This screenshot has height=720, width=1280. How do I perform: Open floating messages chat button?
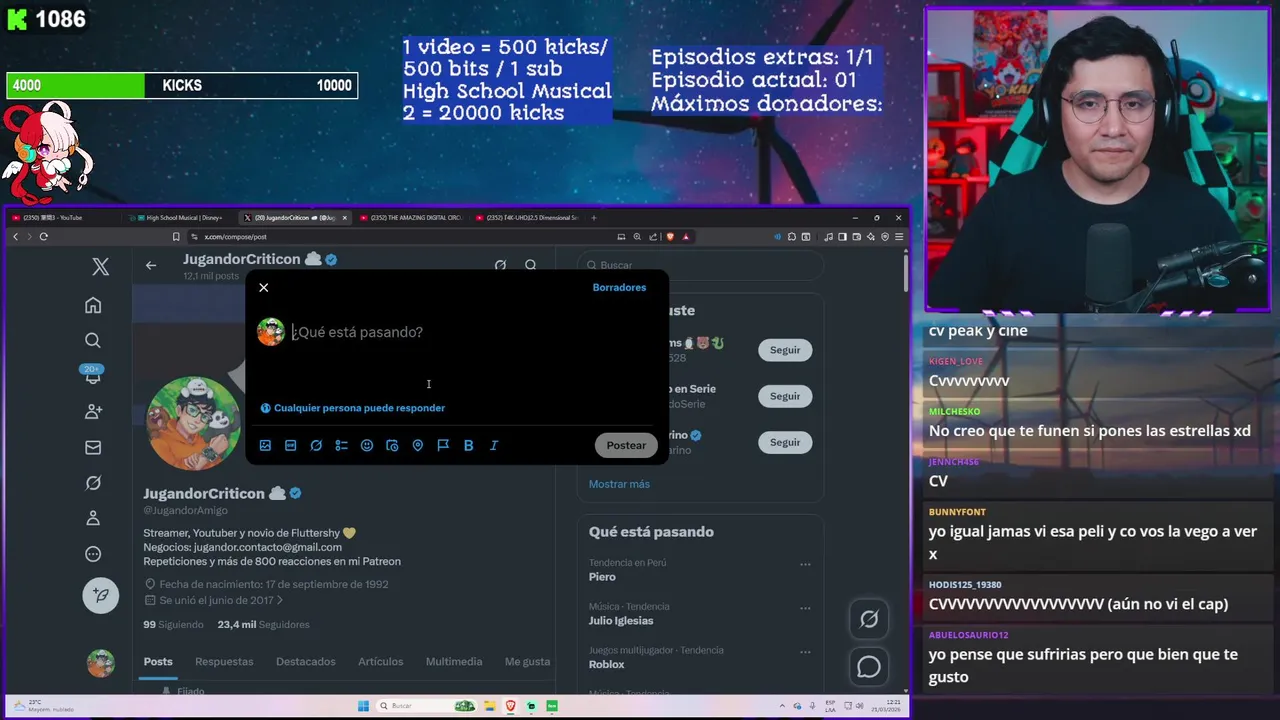(x=869, y=667)
